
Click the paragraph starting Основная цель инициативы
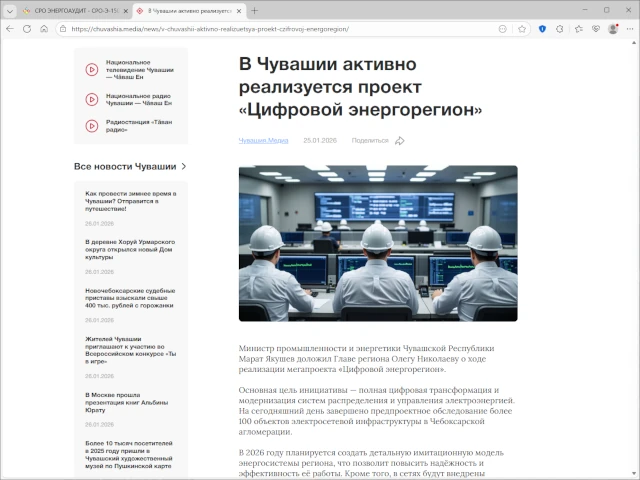coord(377,411)
